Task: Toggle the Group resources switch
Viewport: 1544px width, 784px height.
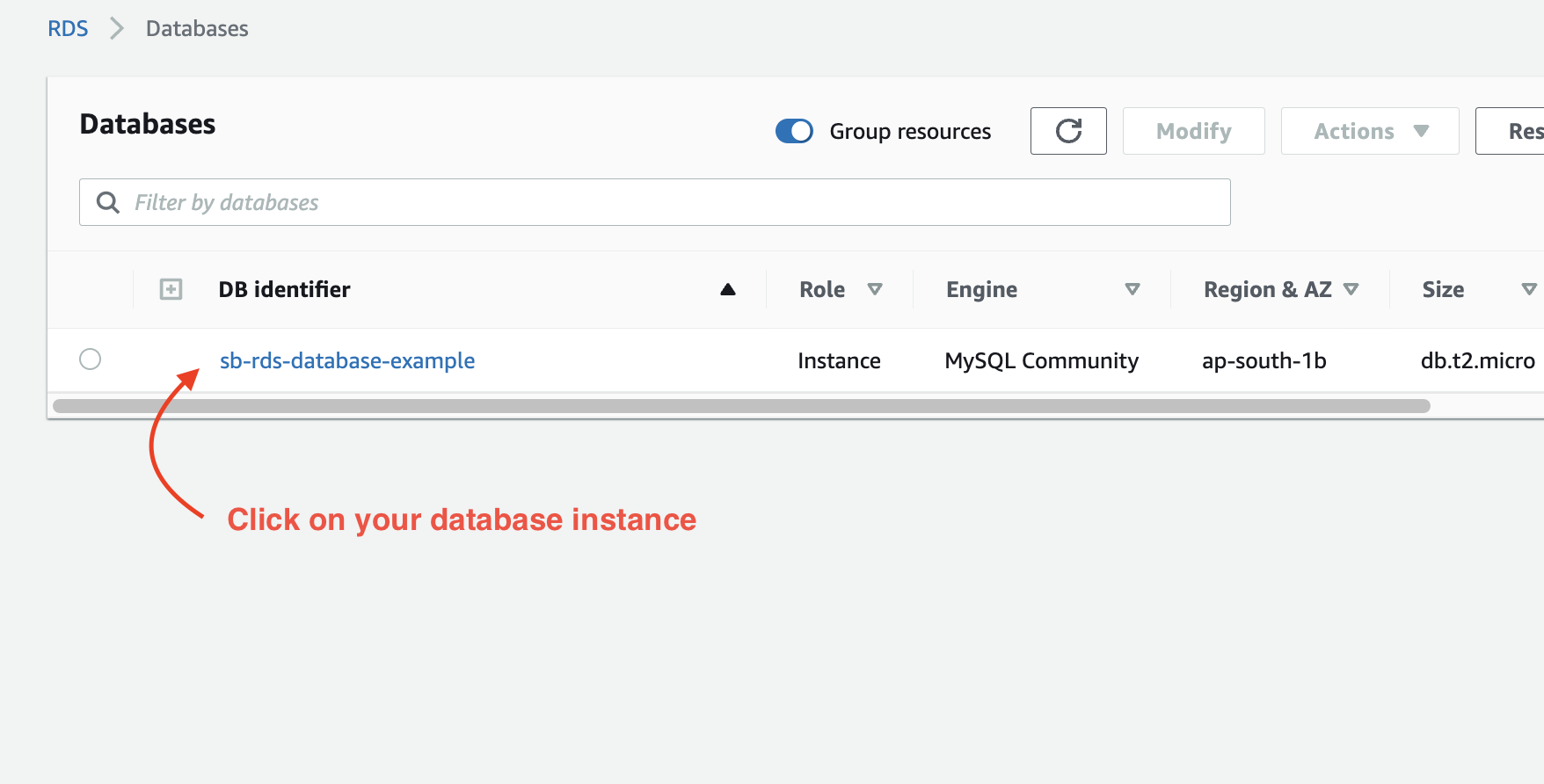Action: pyautogui.click(x=794, y=131)
